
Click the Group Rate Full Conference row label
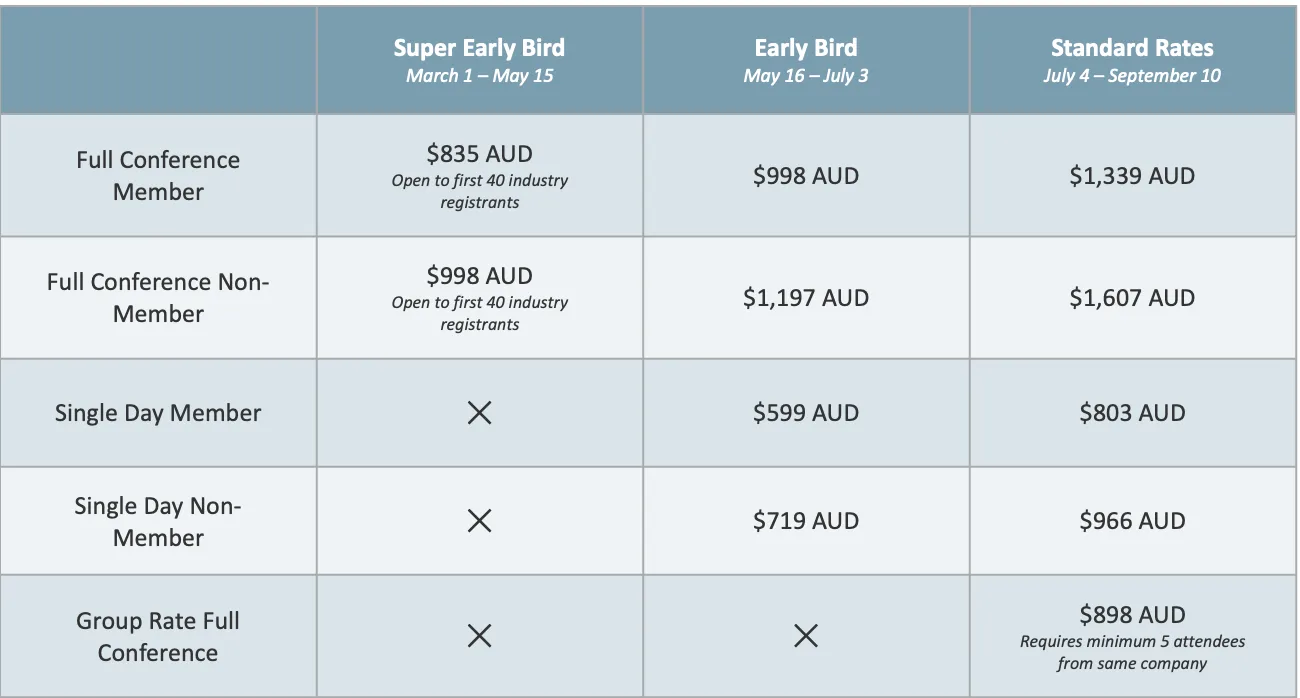click(x=158, y=636)
